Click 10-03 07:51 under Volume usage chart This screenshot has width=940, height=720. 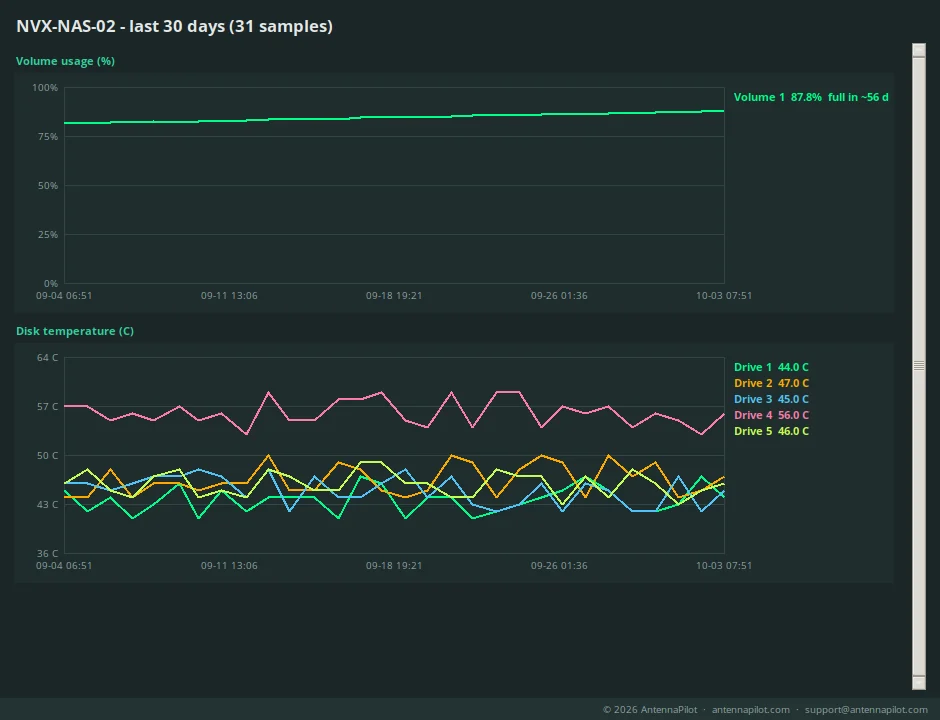(x=724, y=296)
